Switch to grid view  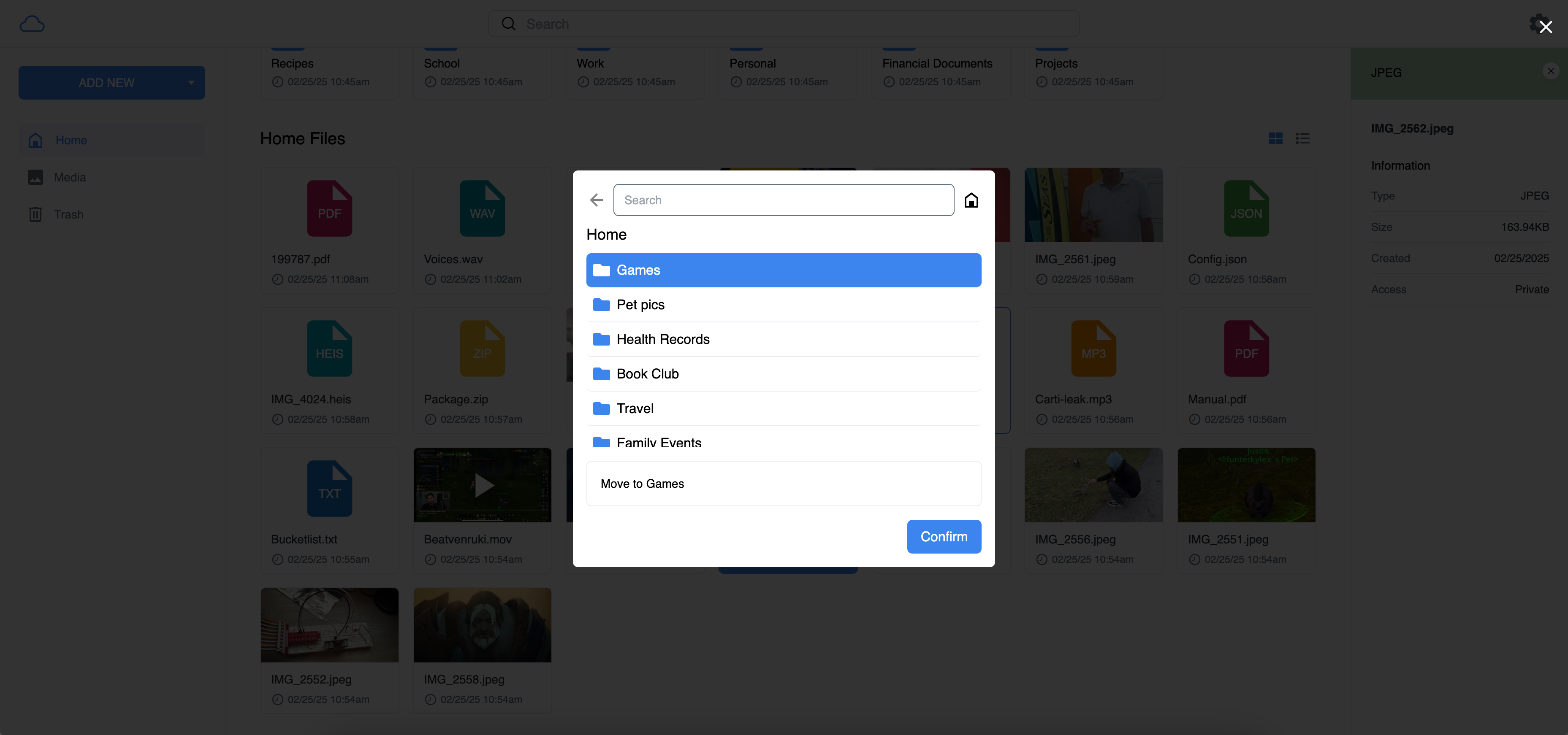click(x=1275, y=139)
